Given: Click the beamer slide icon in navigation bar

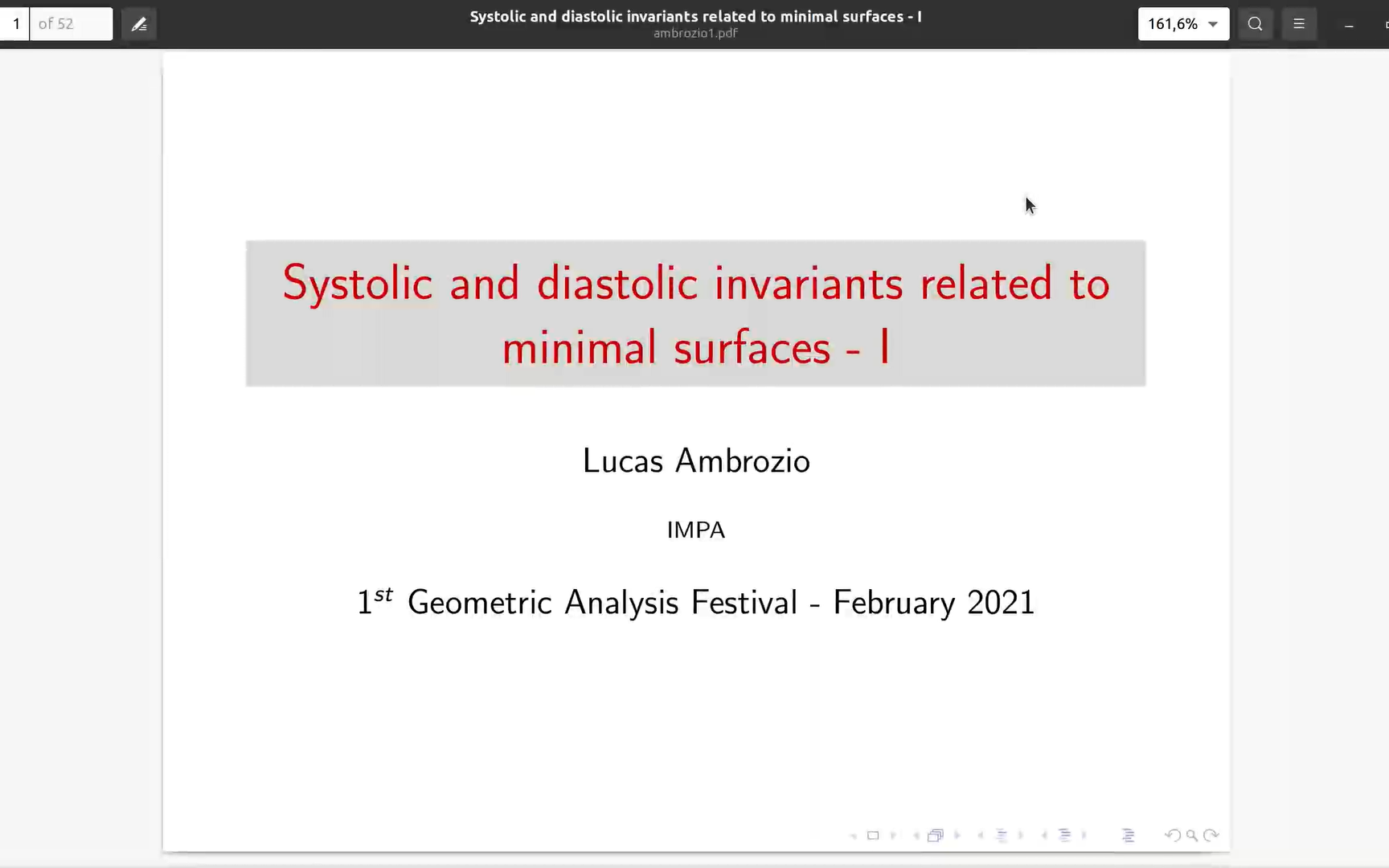Looking at the screenshot, I should tap(873, 836).
